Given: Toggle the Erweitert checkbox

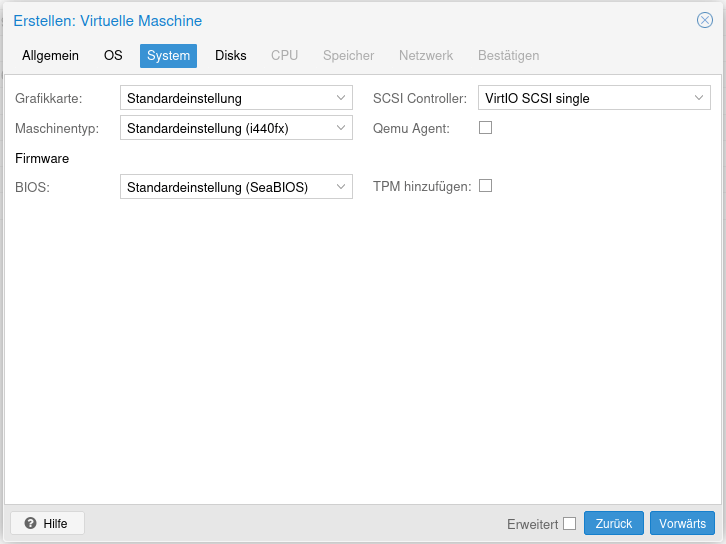Looking at the screenshot, I should [570, 523].
